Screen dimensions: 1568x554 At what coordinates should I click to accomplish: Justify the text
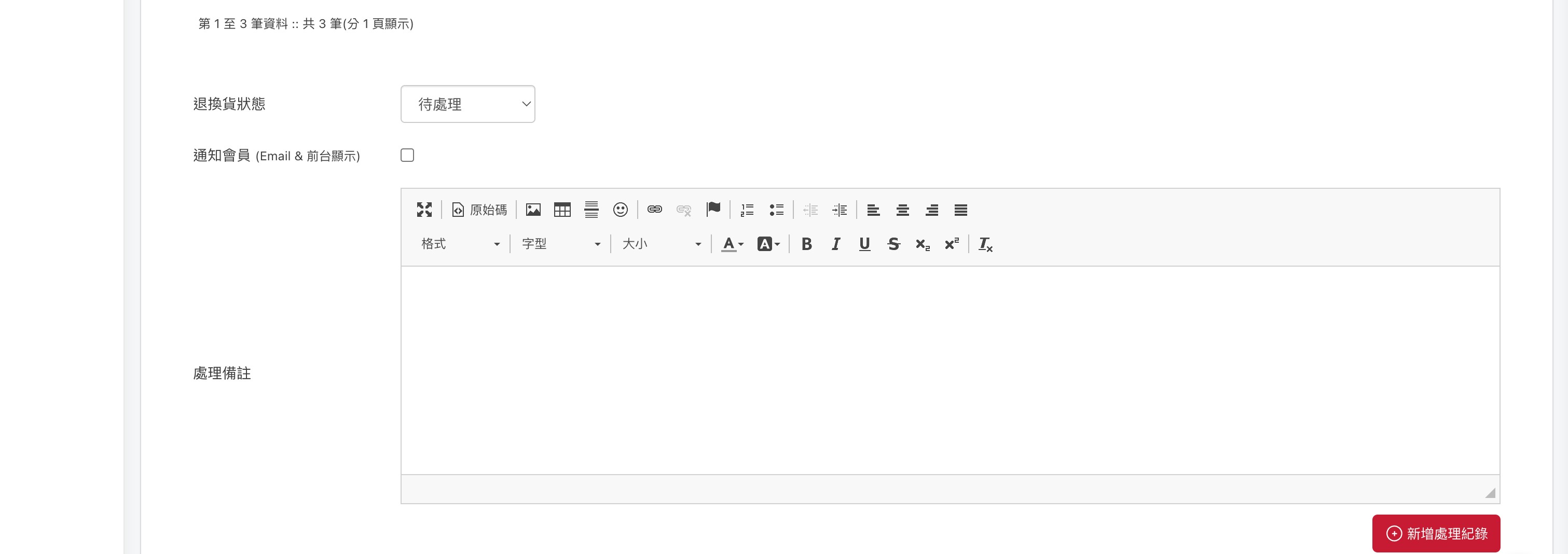tap(960, 210)
